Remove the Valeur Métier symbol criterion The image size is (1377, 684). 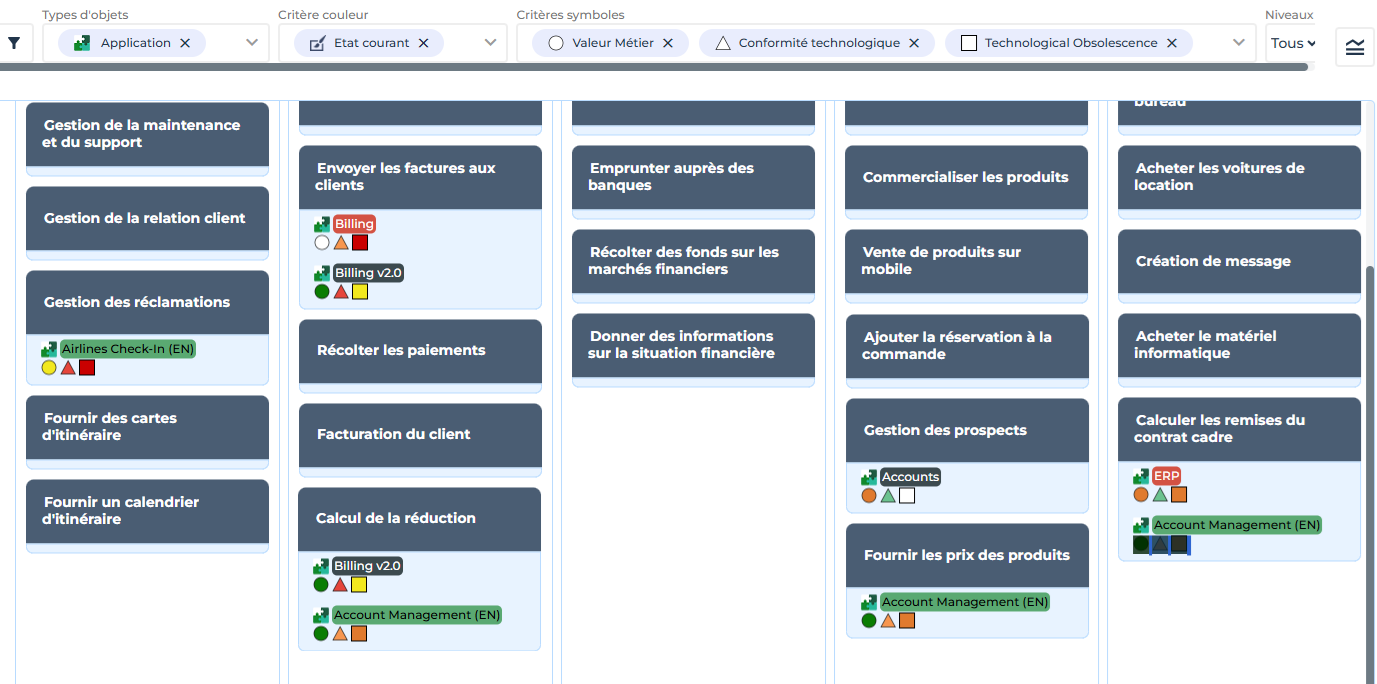668,43
